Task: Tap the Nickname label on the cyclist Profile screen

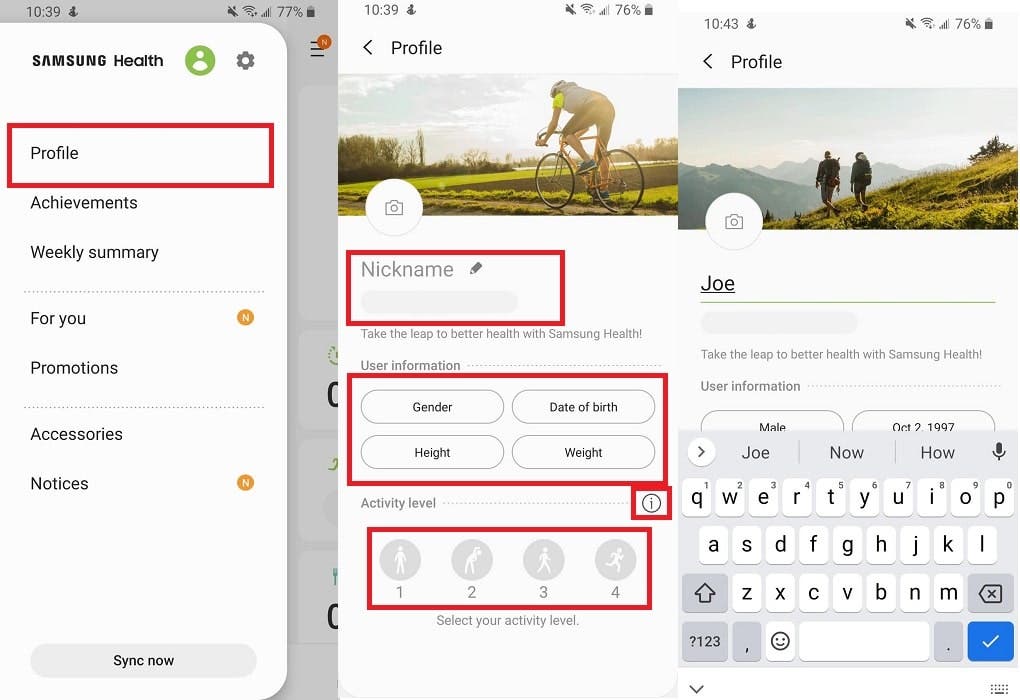Action: pyautogui.click(x=407, y=269)
